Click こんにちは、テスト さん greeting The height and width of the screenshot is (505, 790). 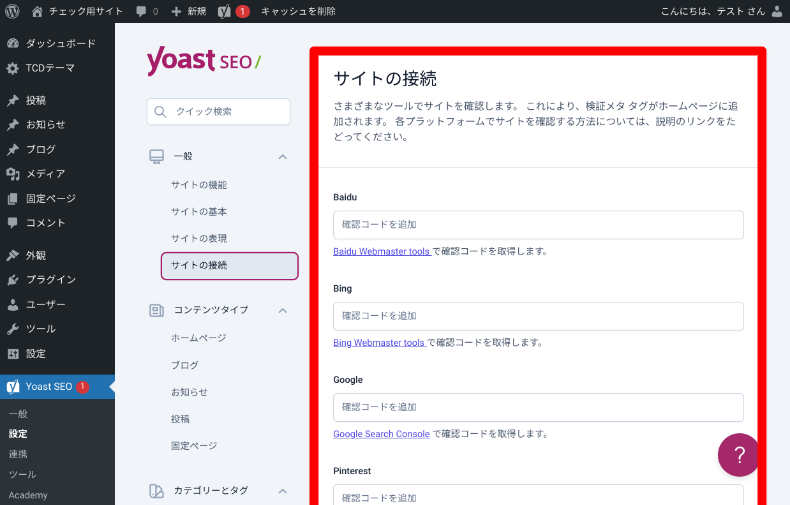713,11
